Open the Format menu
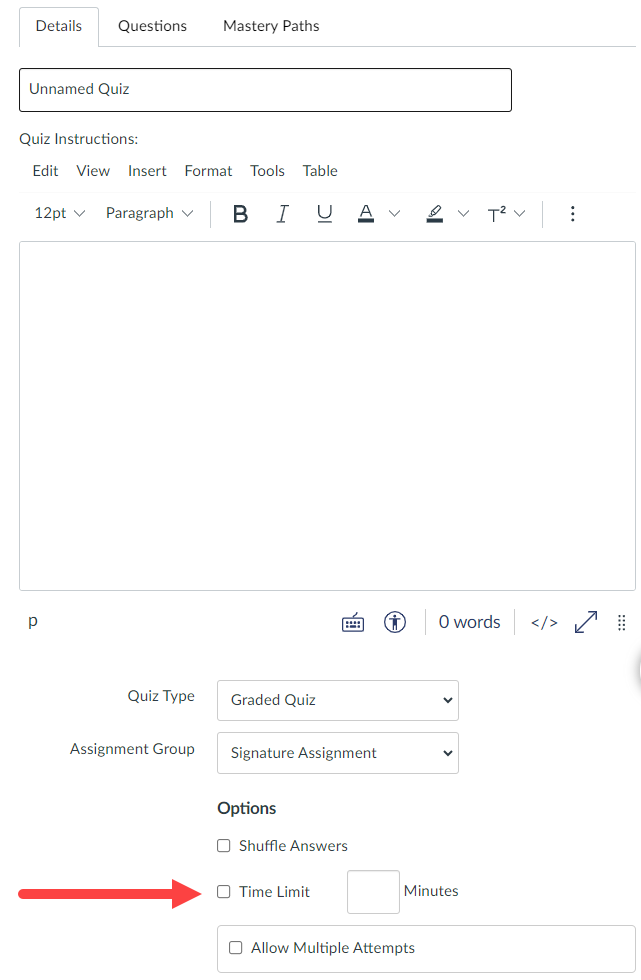Screen dimensions: 641x980 pyautogui.click(x=208, y=171)
